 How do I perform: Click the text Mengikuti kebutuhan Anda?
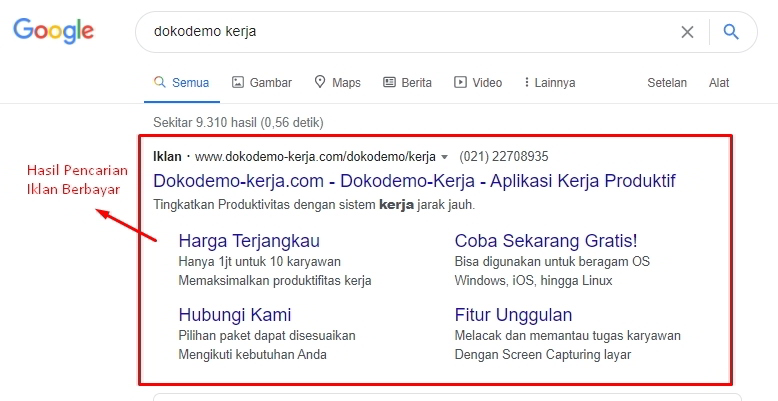[x=253, y=354]
